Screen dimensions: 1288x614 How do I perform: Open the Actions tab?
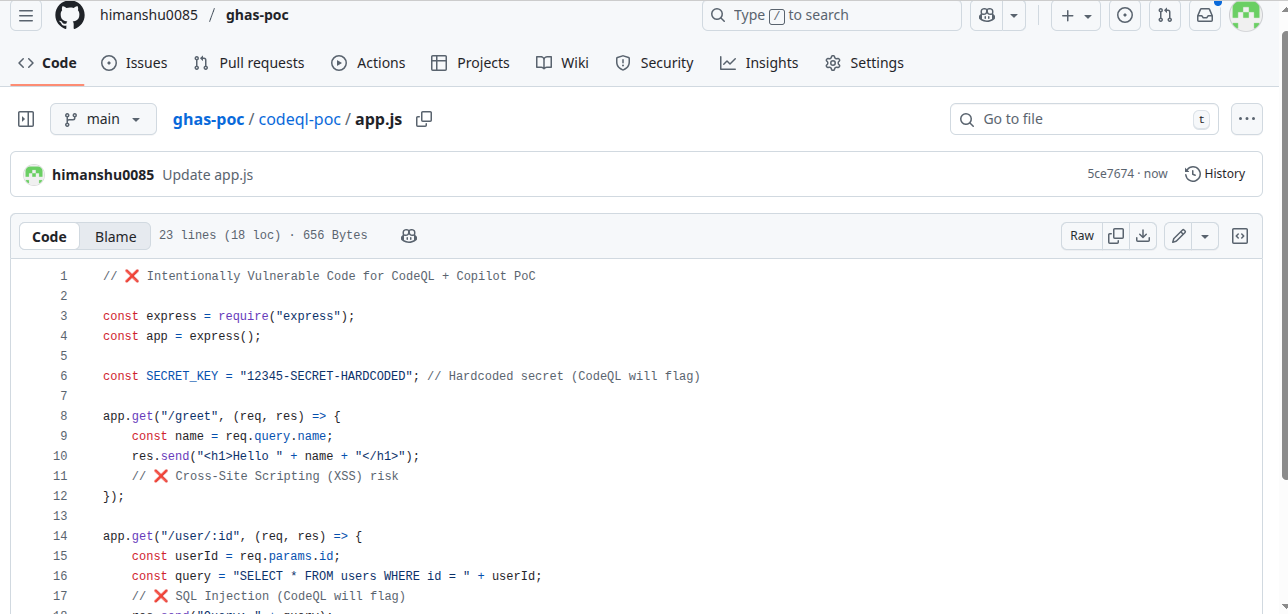pos(368,62)
